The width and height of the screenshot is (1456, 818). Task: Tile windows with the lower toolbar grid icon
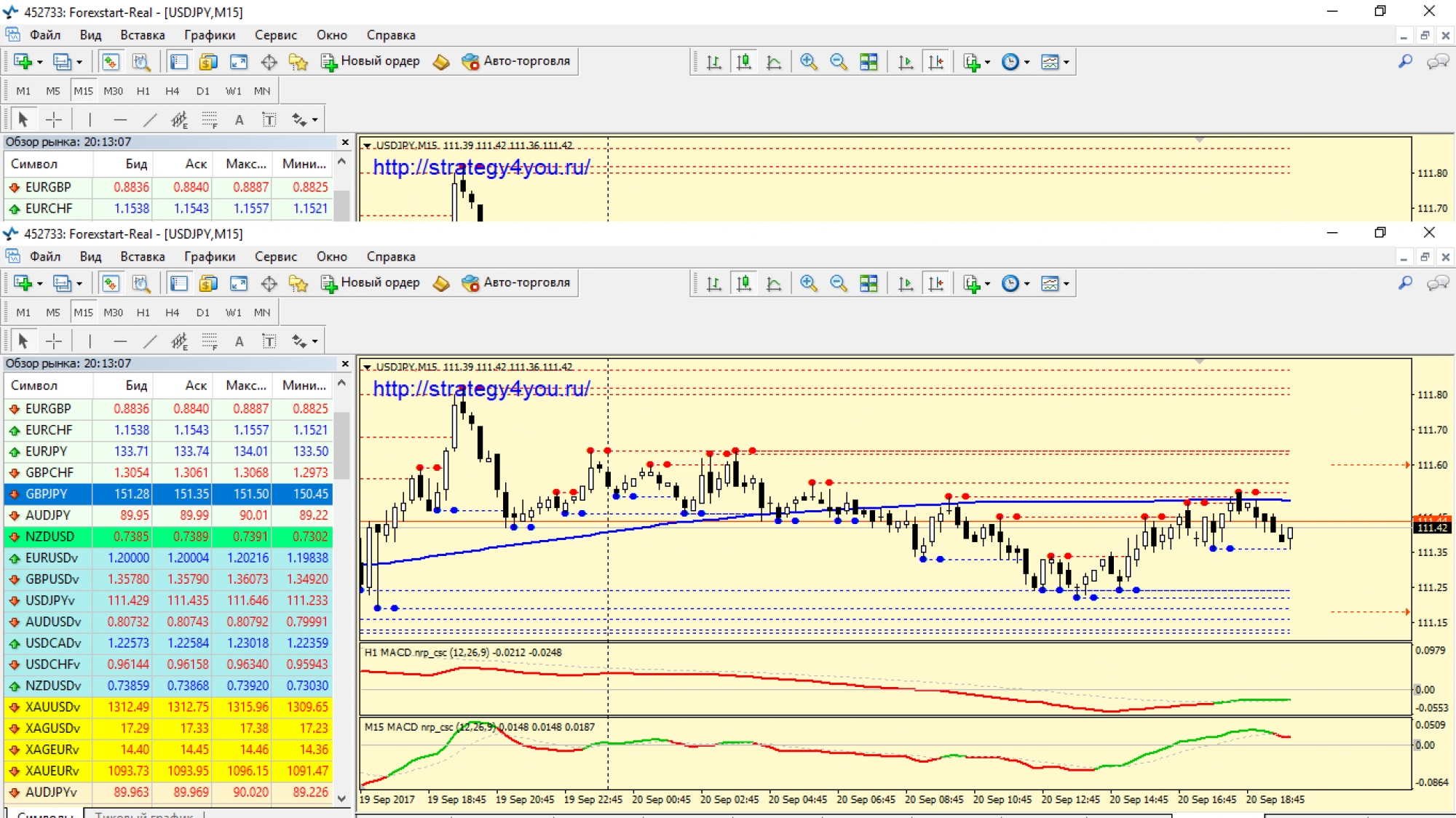point(869,284)
